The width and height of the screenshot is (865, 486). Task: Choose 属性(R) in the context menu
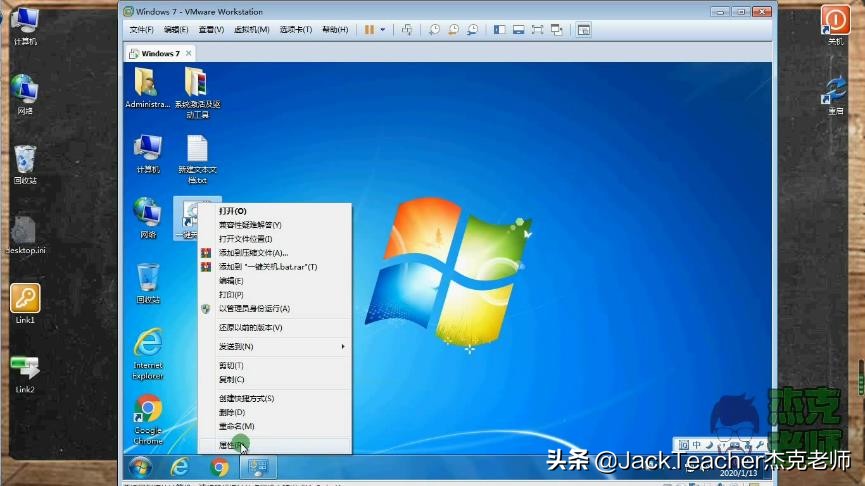(275, 445)
